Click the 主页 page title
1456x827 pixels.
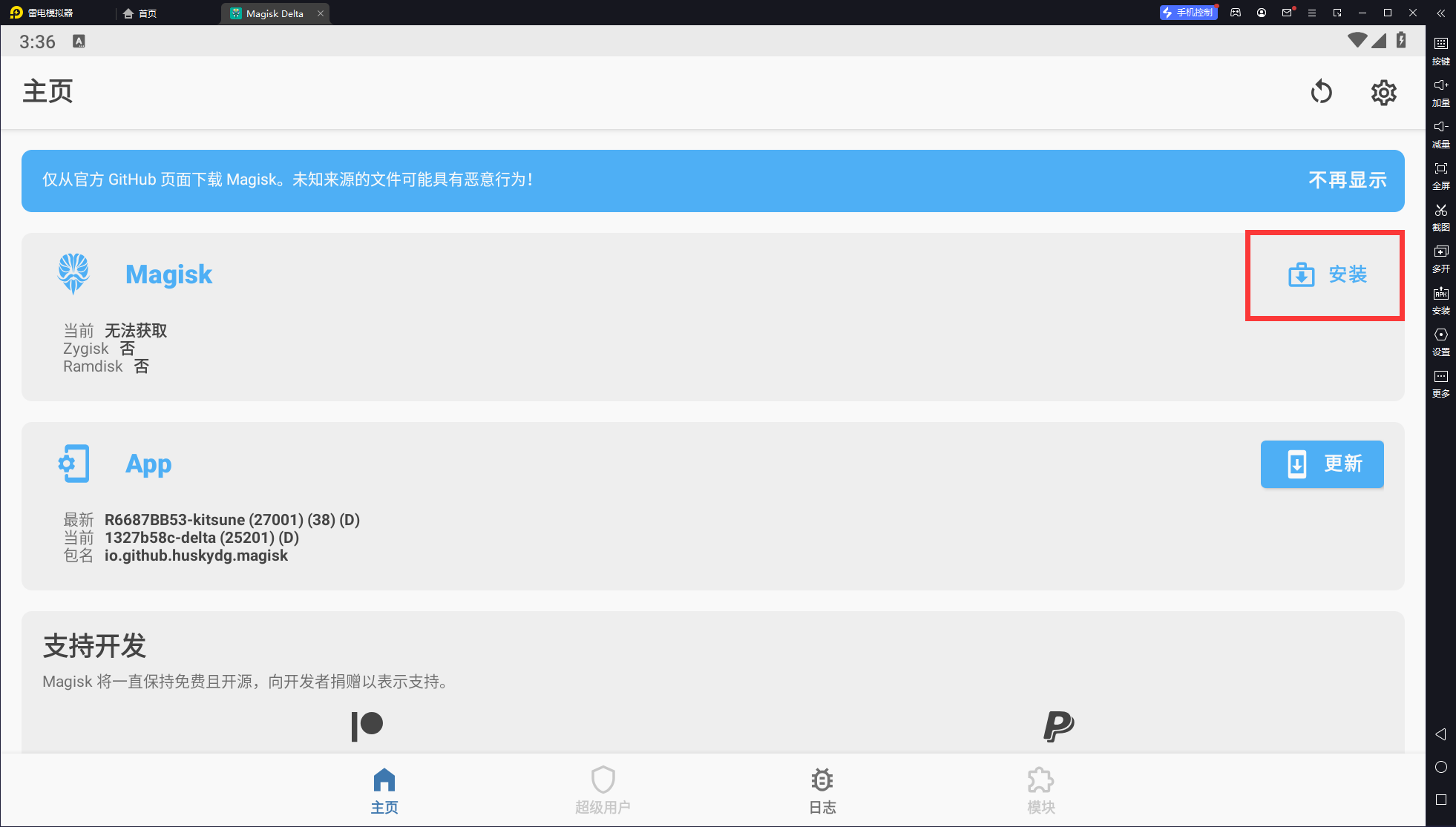(47, 92)
